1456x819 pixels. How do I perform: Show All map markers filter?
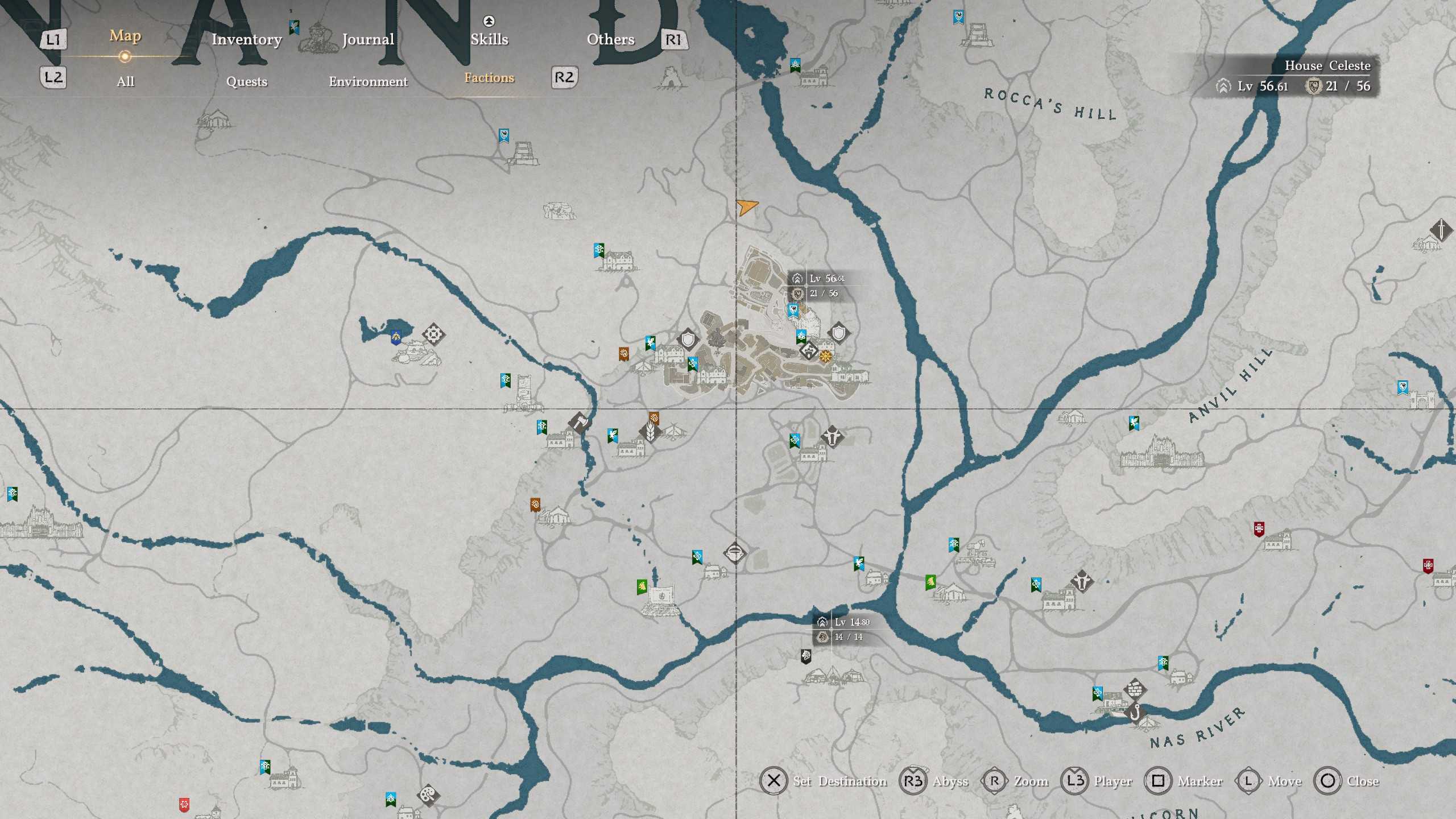coord(125,81)
